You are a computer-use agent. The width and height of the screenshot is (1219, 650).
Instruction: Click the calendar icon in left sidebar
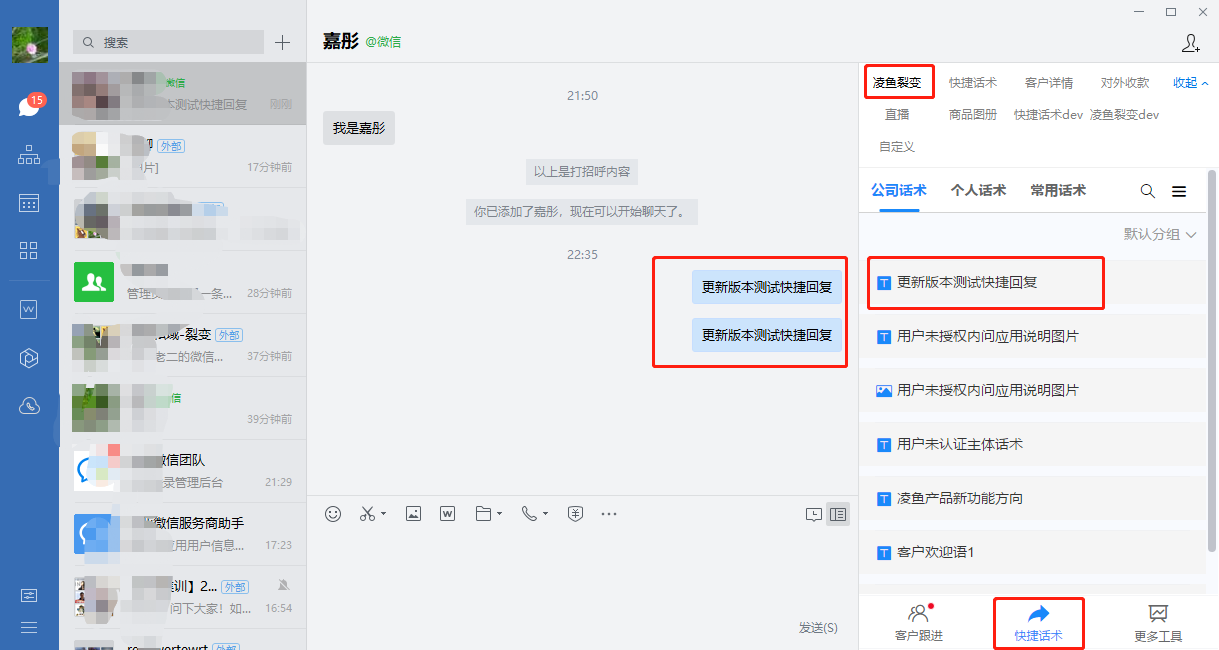(29, 203)
